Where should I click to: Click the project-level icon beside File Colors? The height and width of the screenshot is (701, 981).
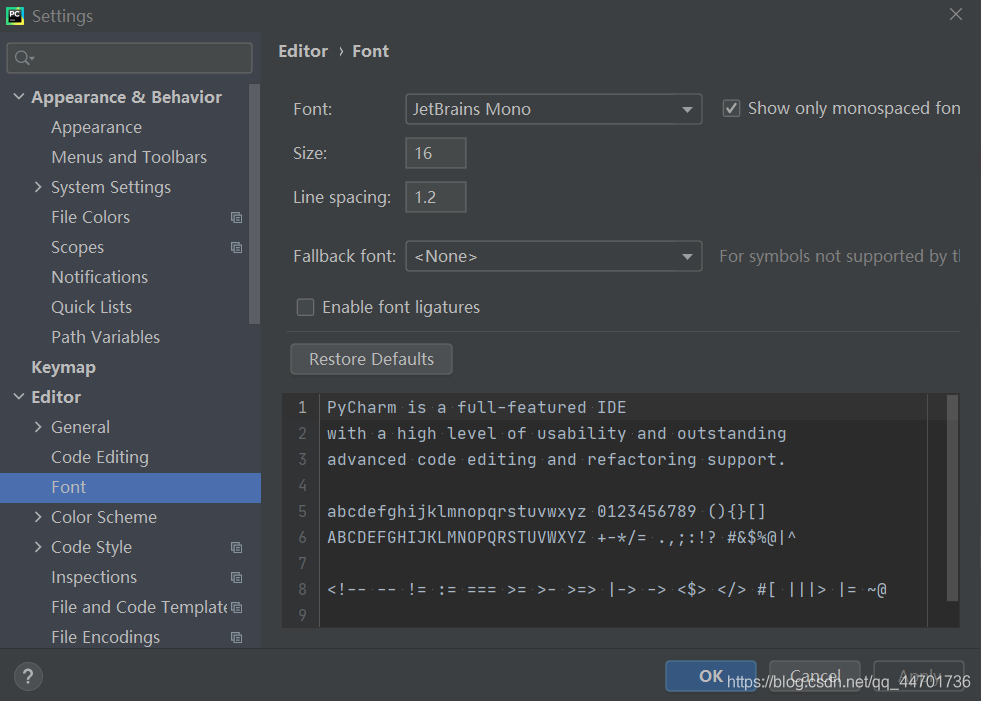pyautogui.click(x=236, y=217)
